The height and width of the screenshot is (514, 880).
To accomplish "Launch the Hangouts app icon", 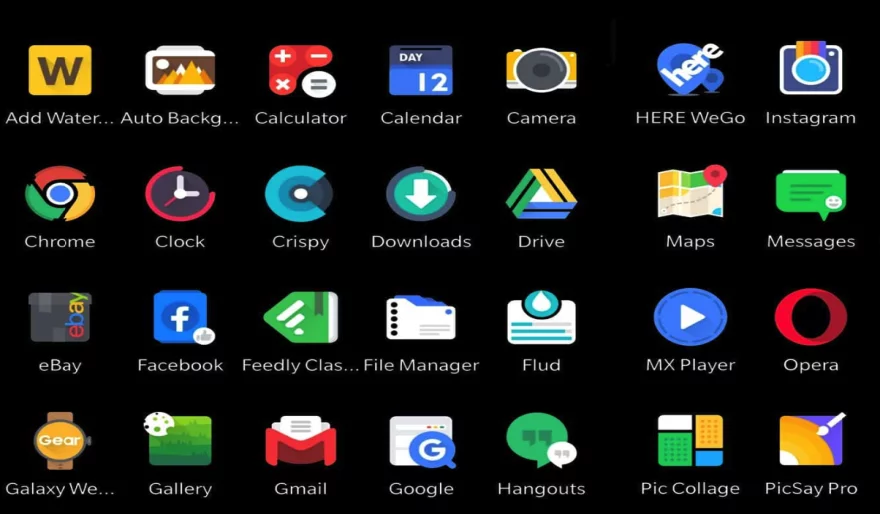I will pyautogui.click(x=541, y=440).
